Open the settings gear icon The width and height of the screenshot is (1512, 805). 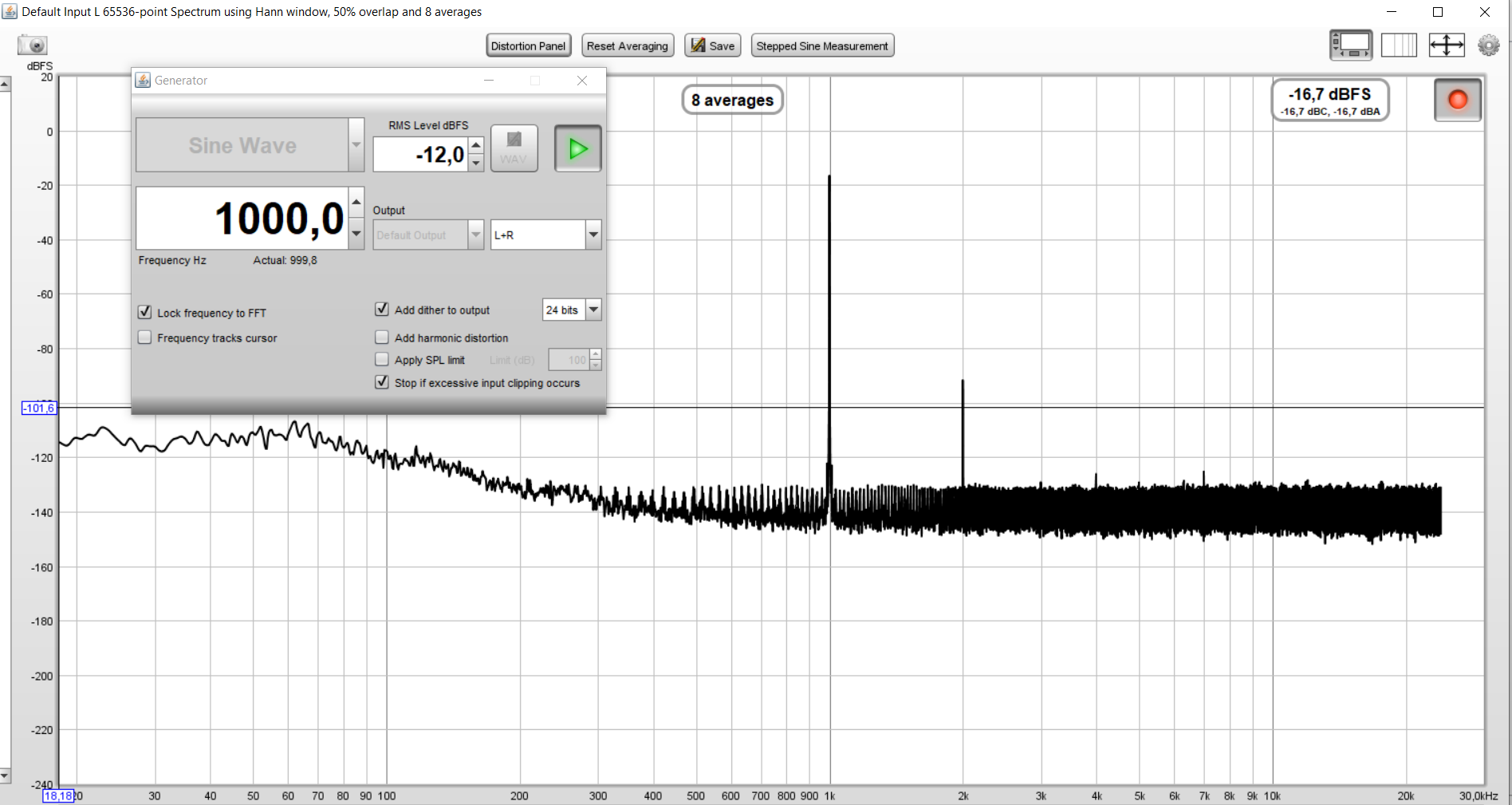pyautogui.click(x=1488, y=45)
